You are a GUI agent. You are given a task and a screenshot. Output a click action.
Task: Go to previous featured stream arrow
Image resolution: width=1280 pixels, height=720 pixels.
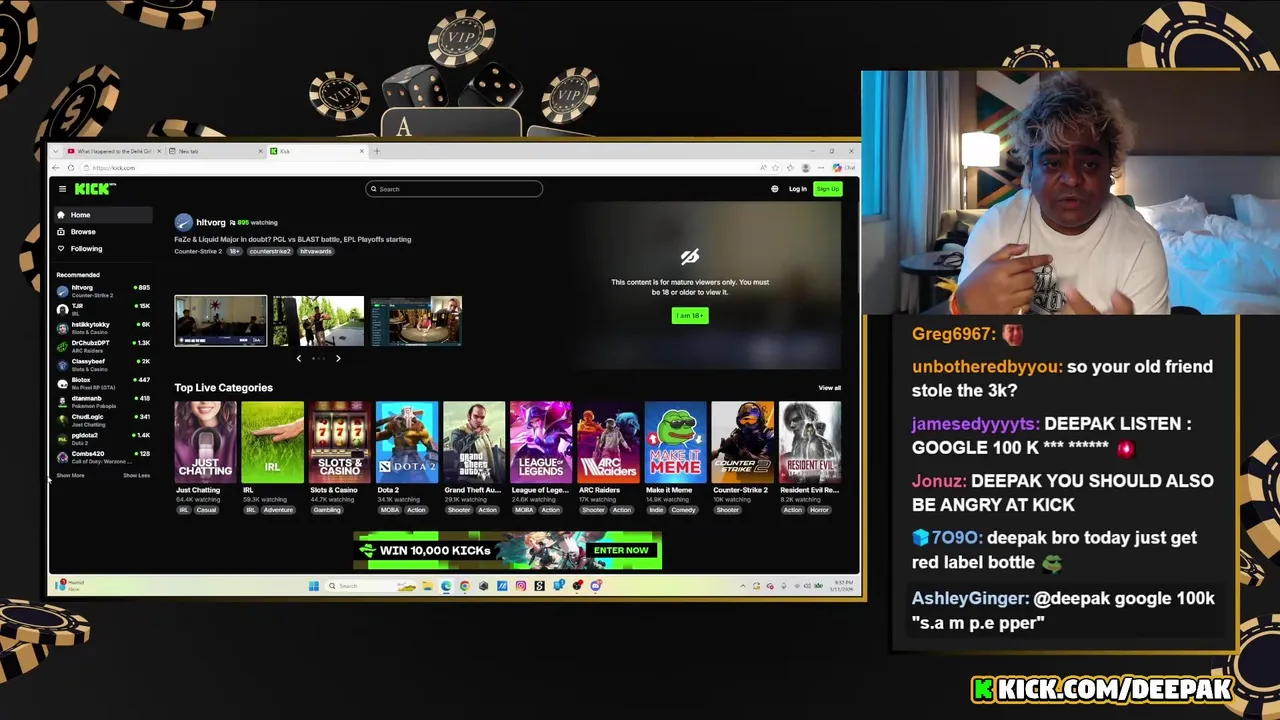tap(298, 358)
